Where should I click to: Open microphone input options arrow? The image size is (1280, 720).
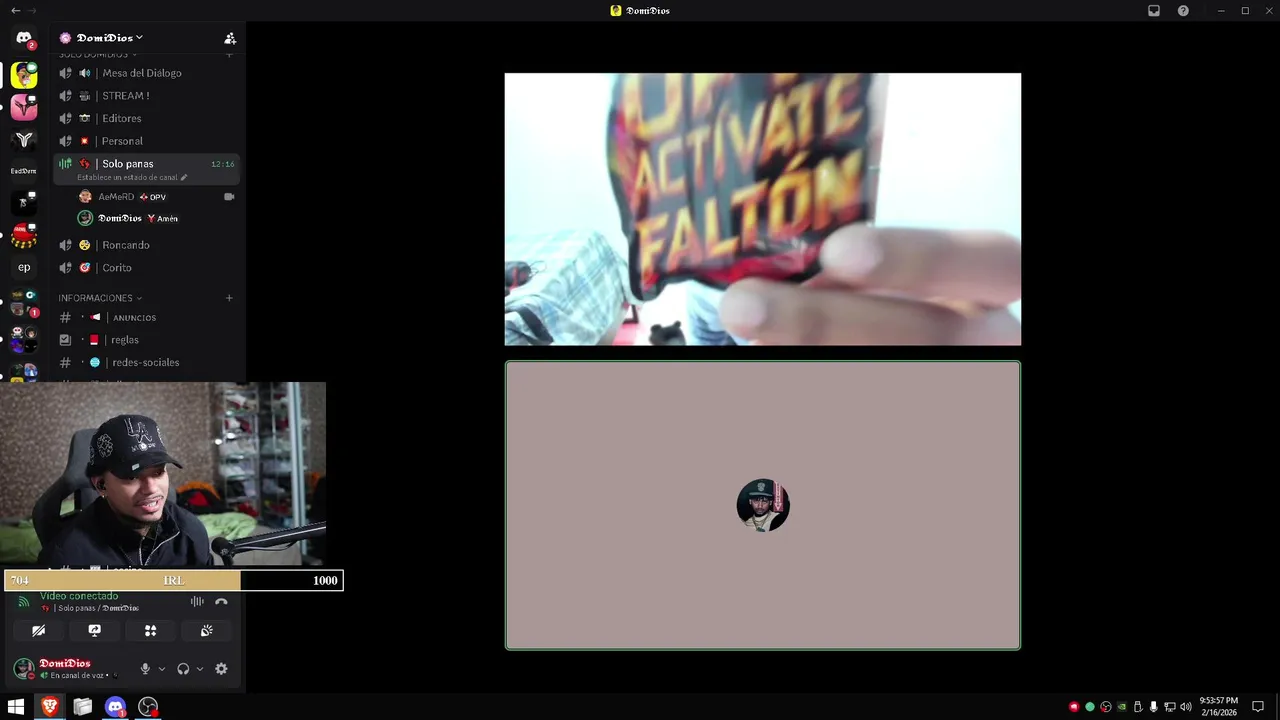coord(162,669)
